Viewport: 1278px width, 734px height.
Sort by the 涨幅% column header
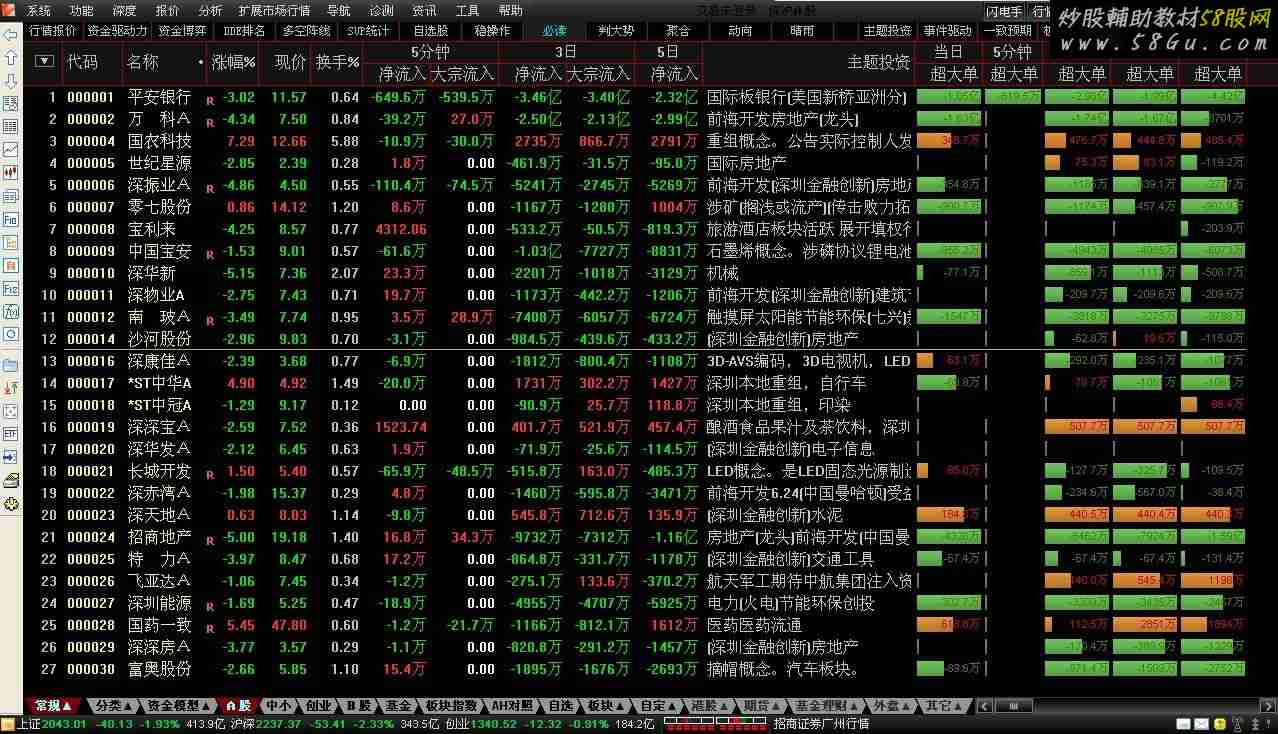tap(233, 62)
